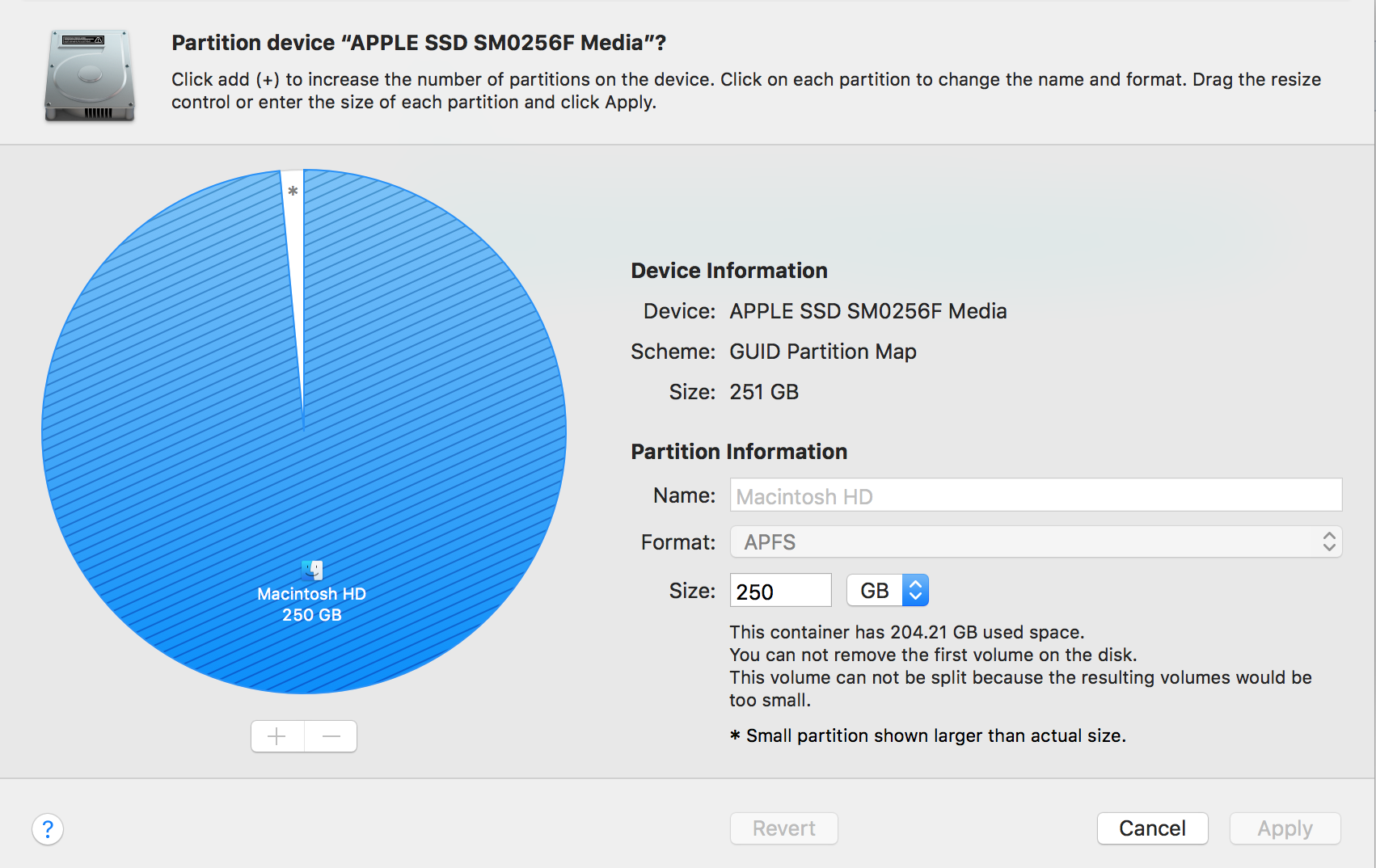Click the 'Macintosh HD' label in the pie chart
Viewport: 1376px width, 868px height.
312,594
